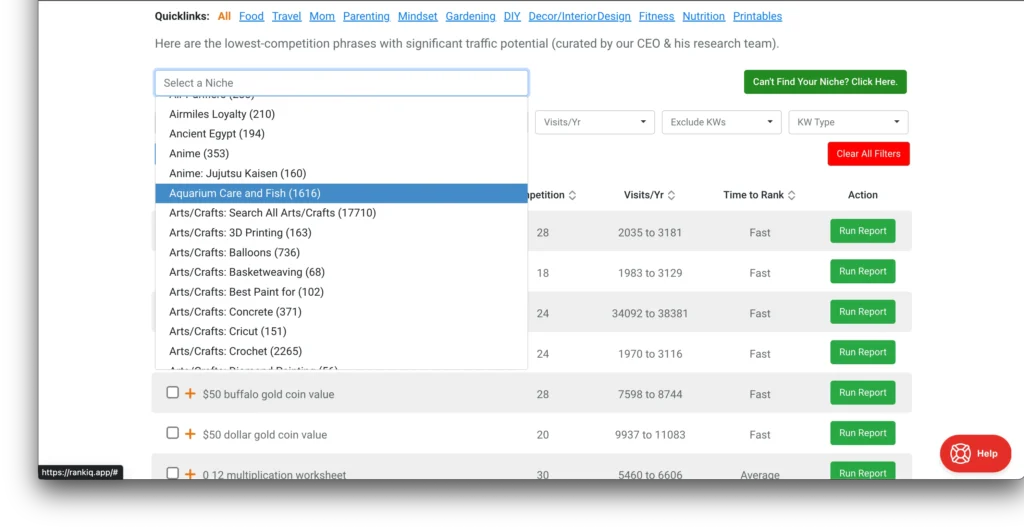Run Report for $50 buffalo gold coin value

click(863, 393)
